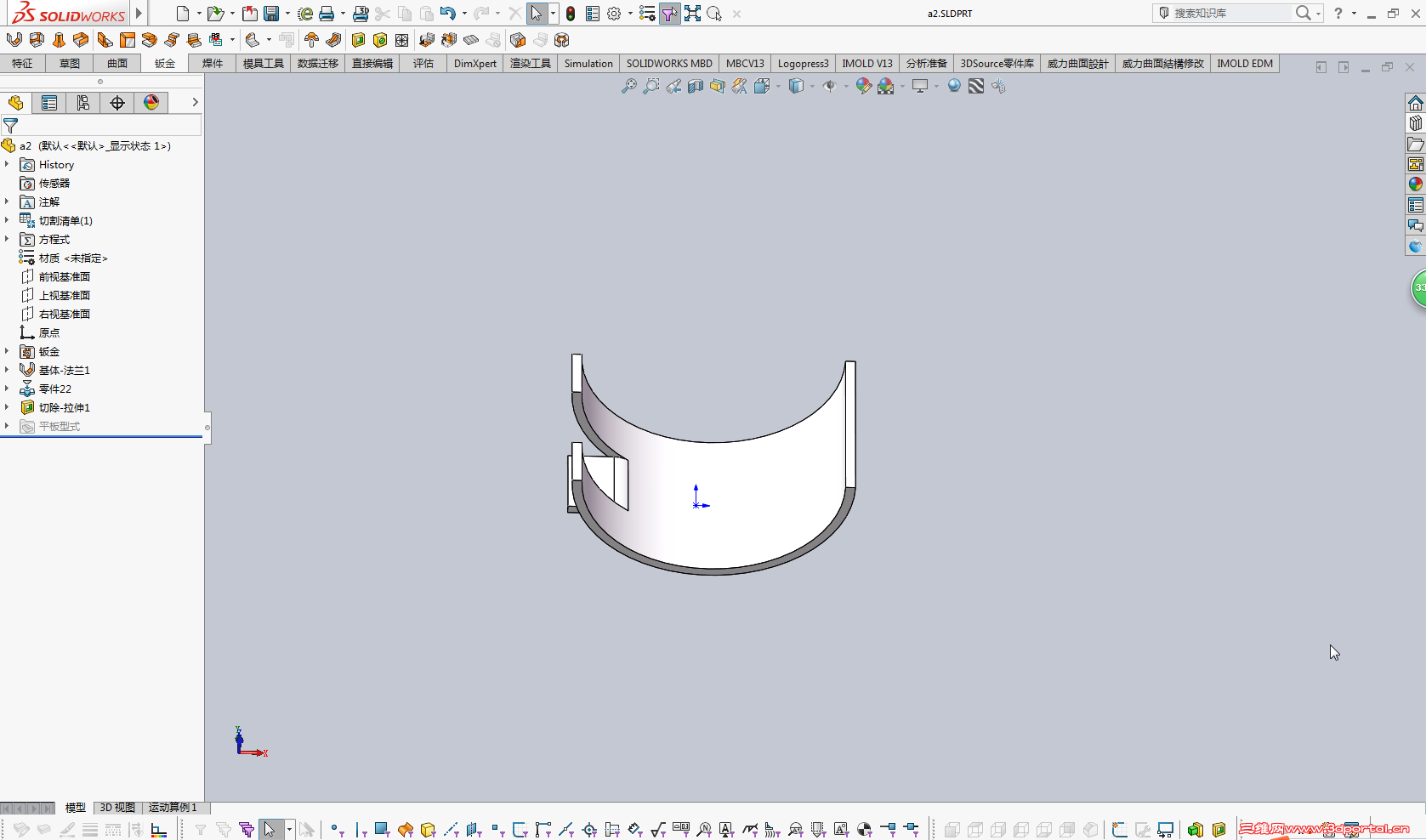Screen dimensions: 1426x840
Task: Click the Zebra Stripes icon
Action: pyautogui.click(x=976, y=86)
